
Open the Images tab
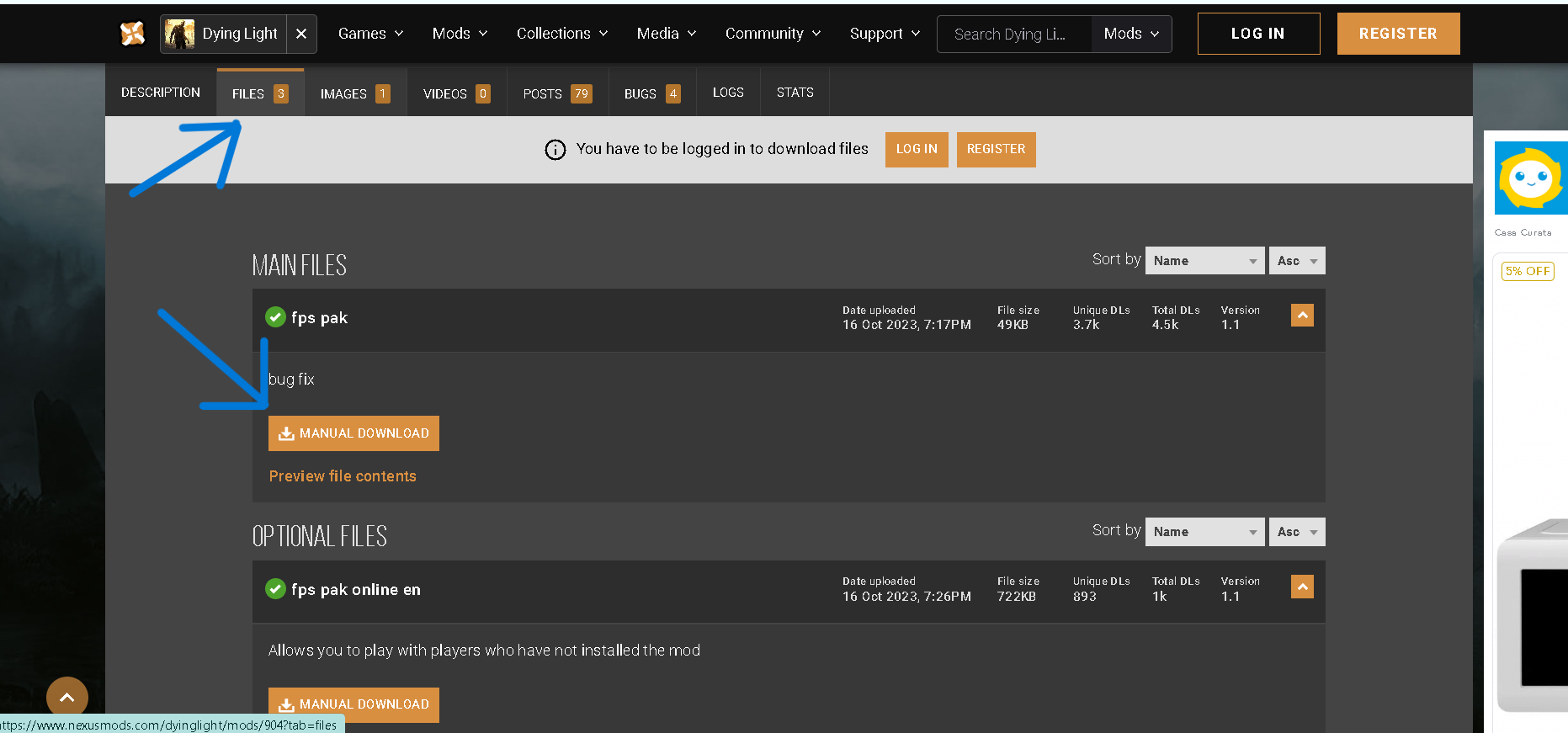point(355,93)
